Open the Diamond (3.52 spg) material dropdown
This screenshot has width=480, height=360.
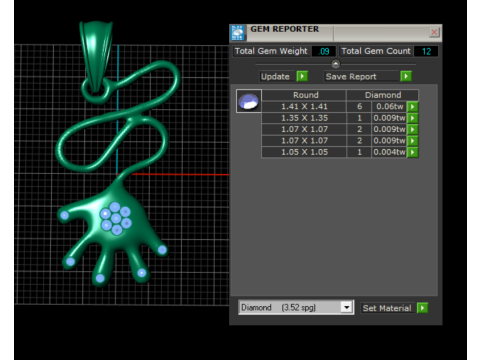(x=347, y=307)
